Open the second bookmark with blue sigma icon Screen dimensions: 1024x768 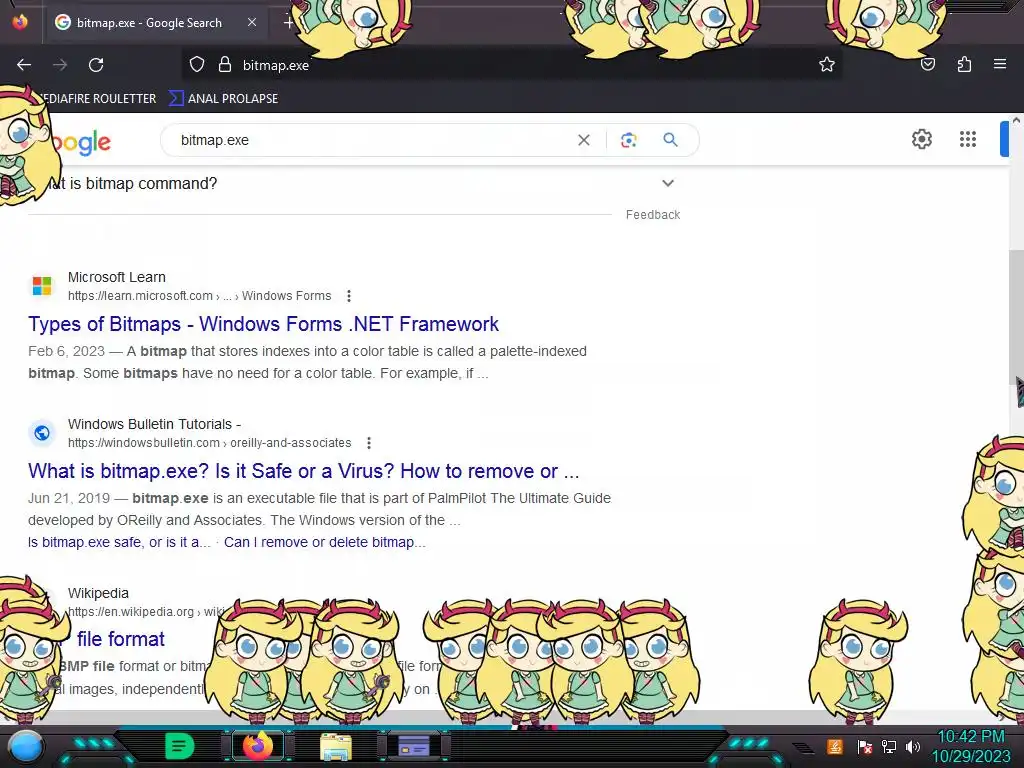[x=224, y=99]
